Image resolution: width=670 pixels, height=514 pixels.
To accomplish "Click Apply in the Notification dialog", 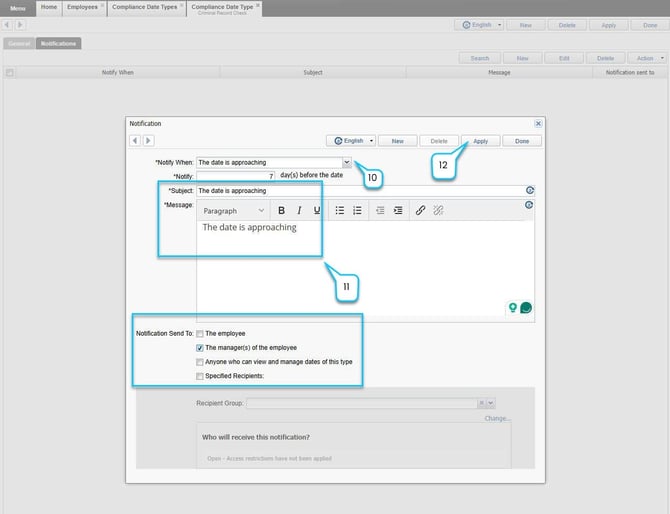I will click(480, 141).
